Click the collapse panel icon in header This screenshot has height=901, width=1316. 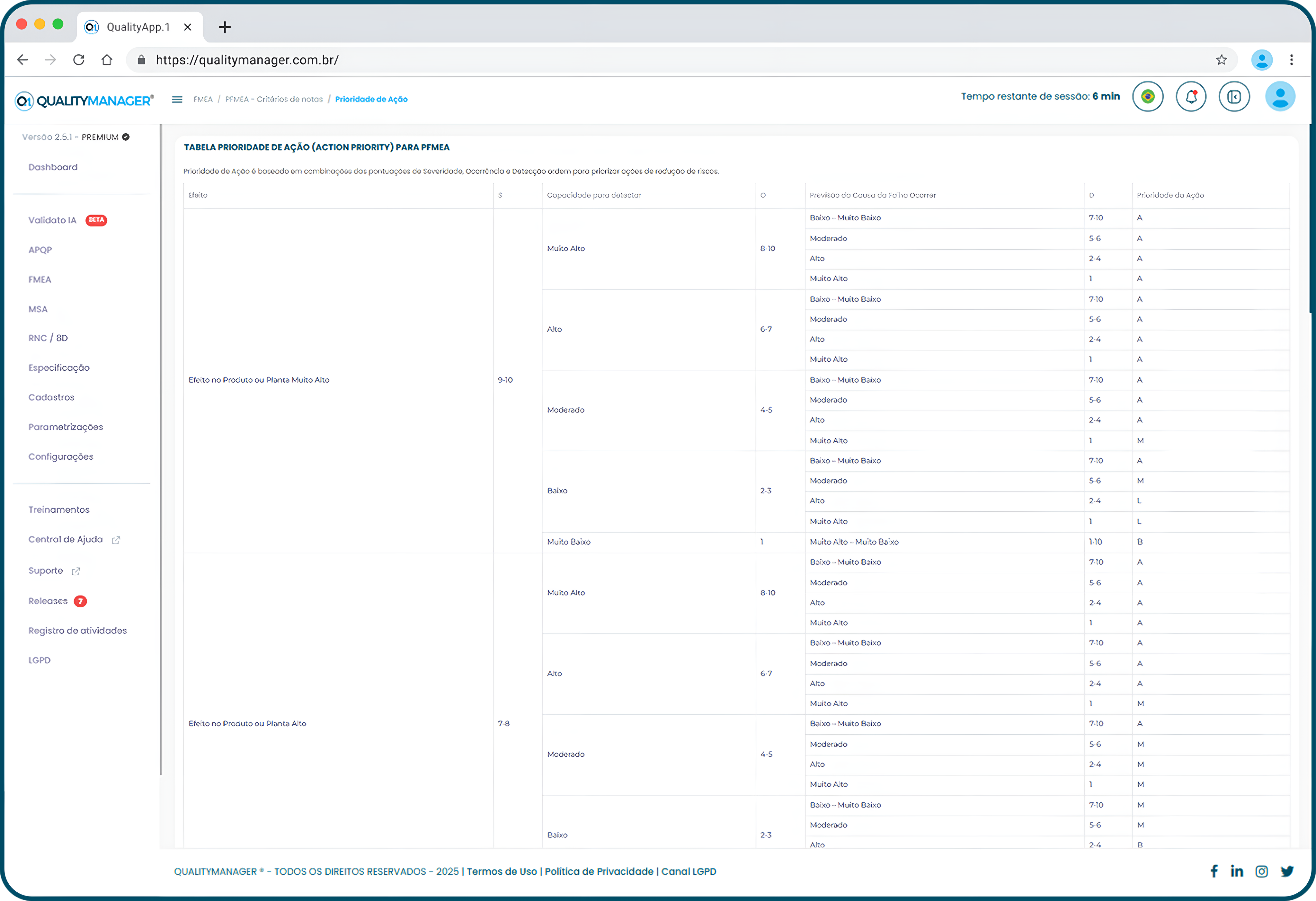coord(1234,97)
